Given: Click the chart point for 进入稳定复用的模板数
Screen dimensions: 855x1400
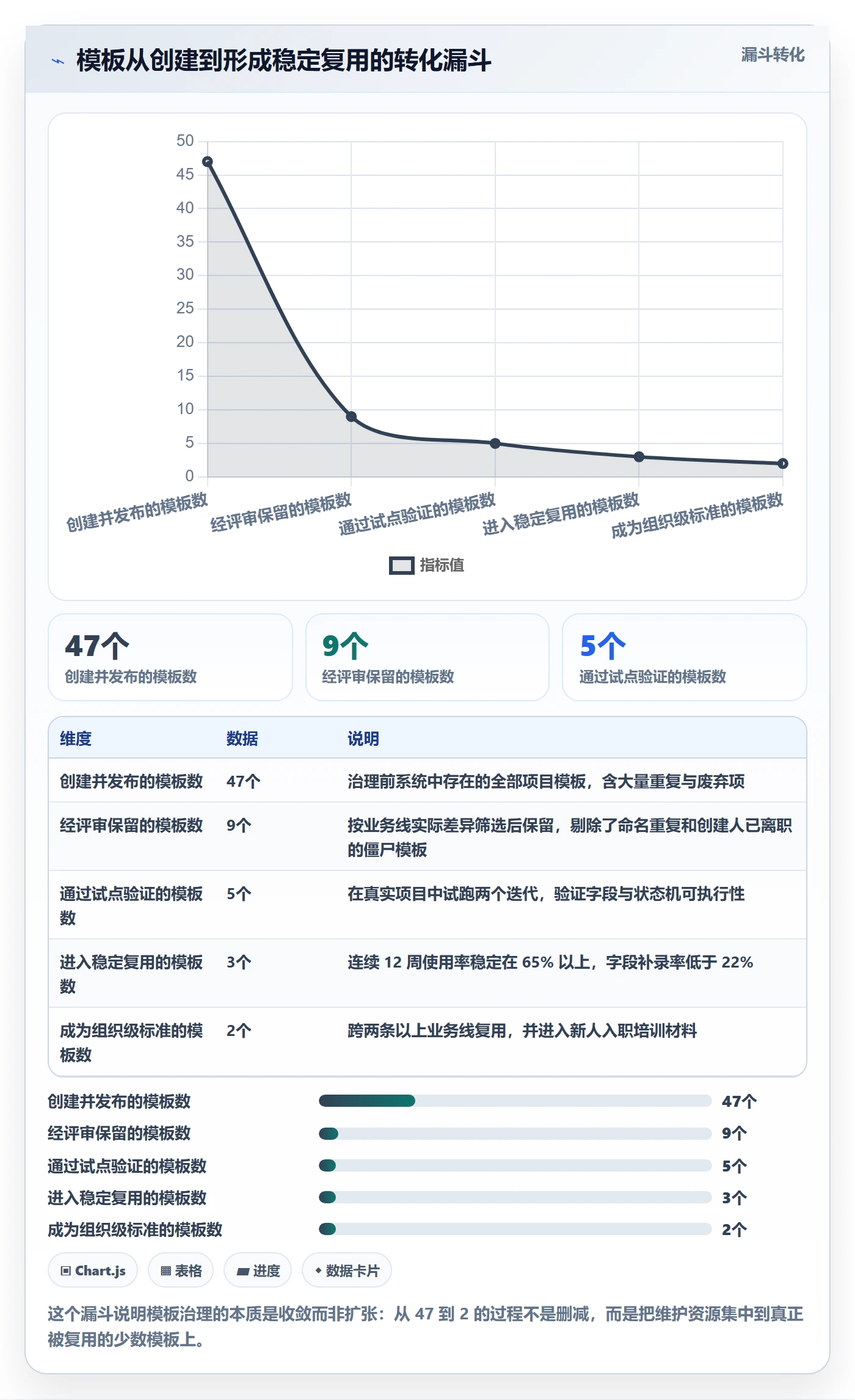Looking at the screenshot, I should [x=639, y=457].
